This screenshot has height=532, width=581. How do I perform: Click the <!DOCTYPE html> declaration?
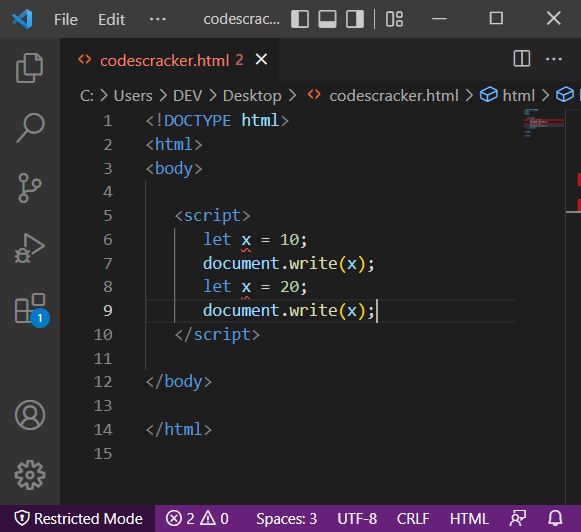tap(217, 121)
